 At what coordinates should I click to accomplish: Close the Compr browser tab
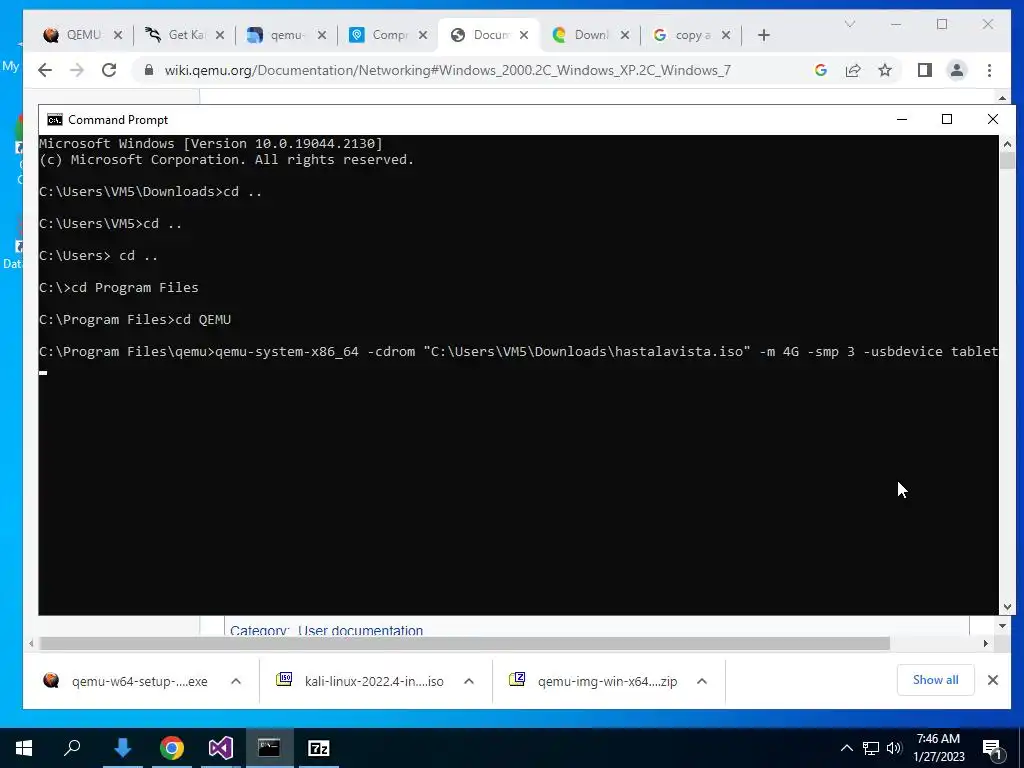(423, 35)
